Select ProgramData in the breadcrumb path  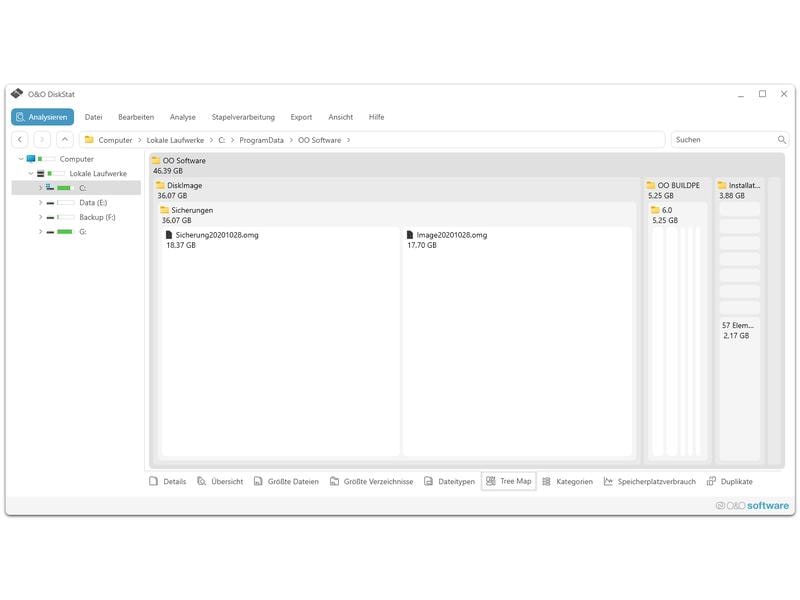click(261, 140)
